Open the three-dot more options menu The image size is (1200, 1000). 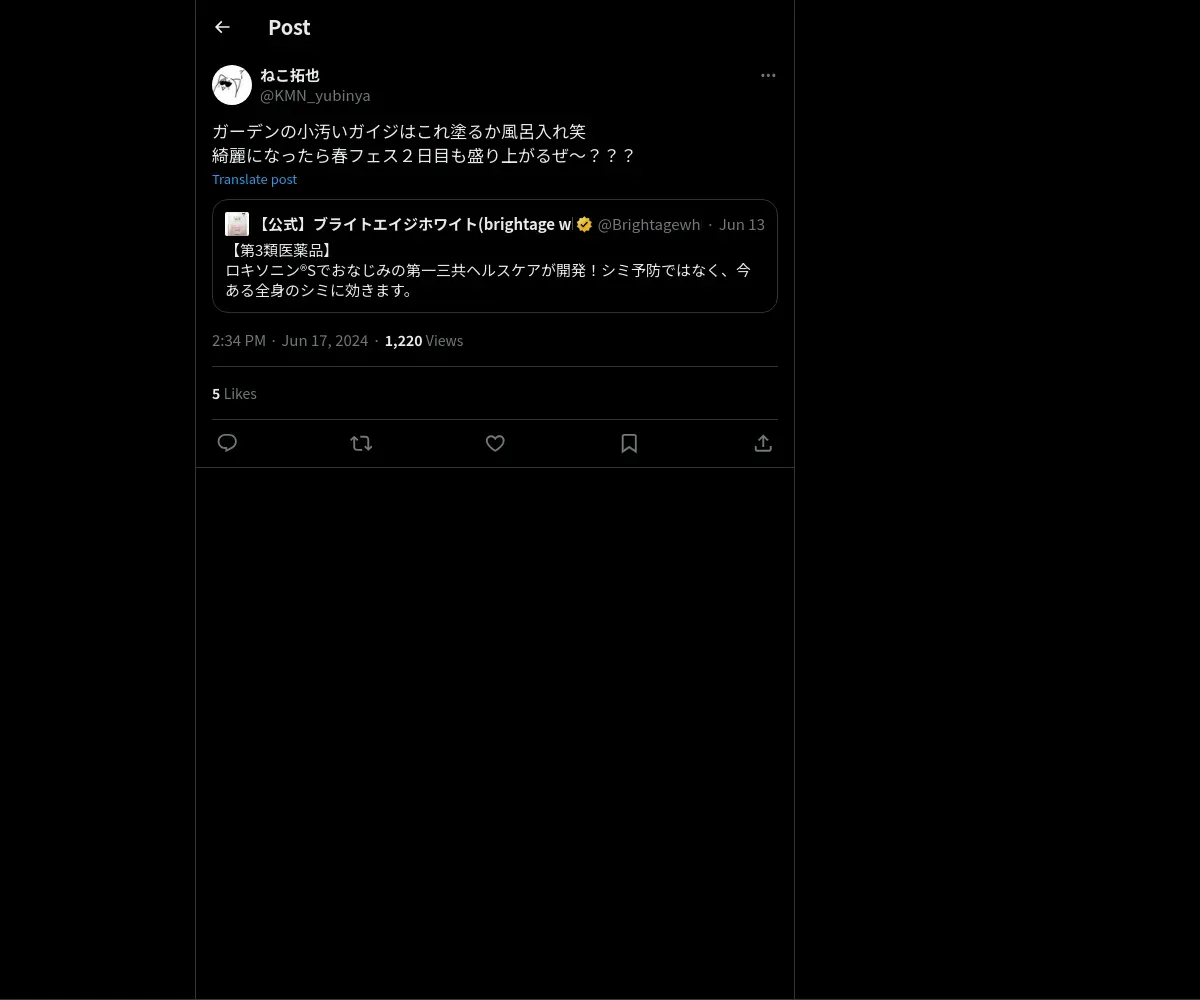click(x=768, y=75)
